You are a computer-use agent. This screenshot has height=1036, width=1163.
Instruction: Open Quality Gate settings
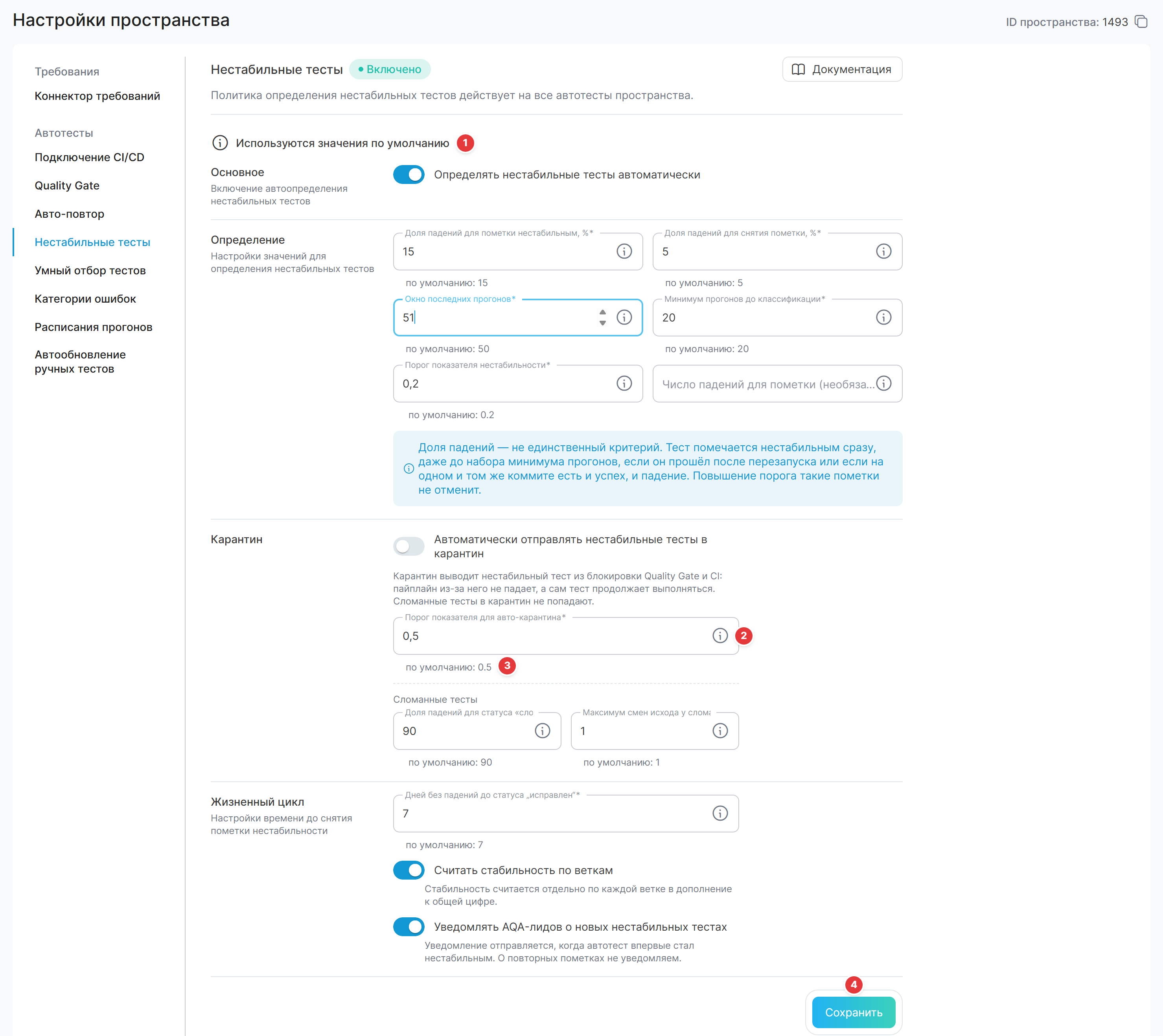(67, 186)
